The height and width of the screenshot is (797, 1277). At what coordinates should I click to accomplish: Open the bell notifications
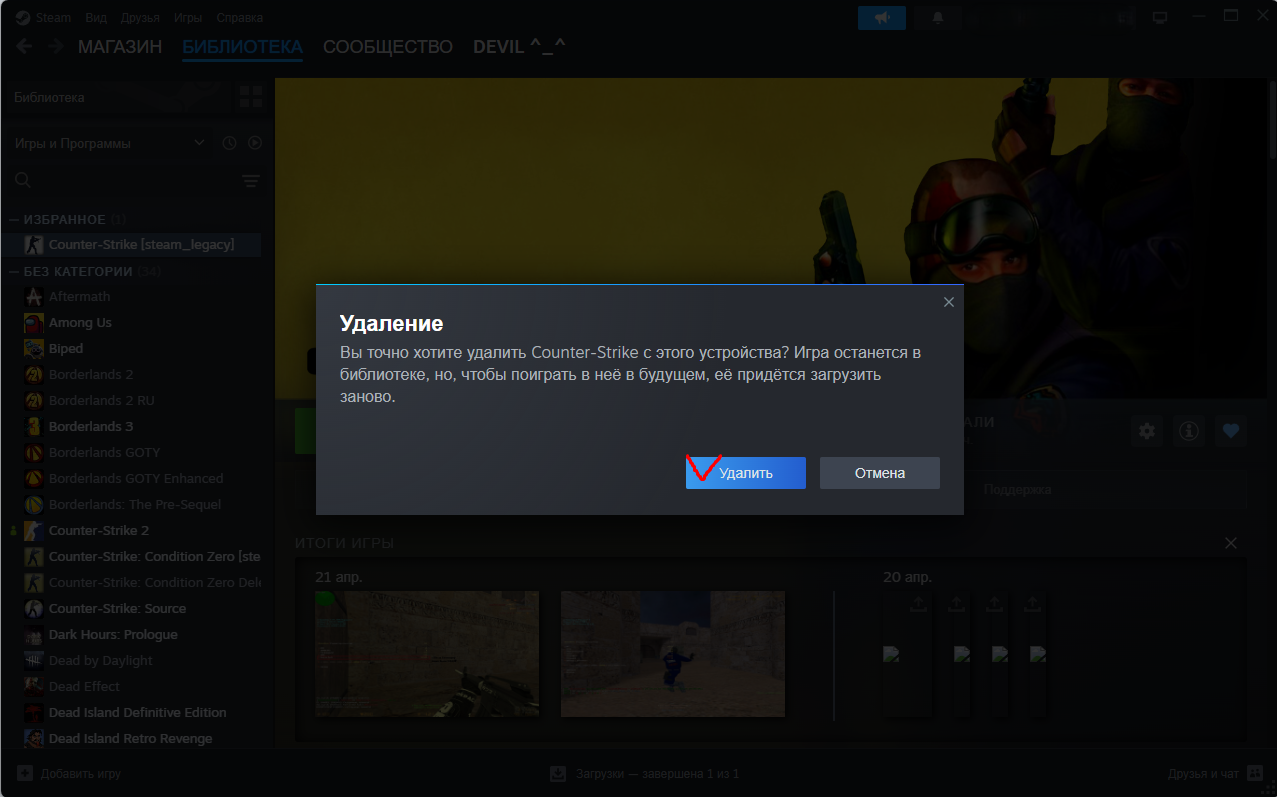(x=938, y=18)
